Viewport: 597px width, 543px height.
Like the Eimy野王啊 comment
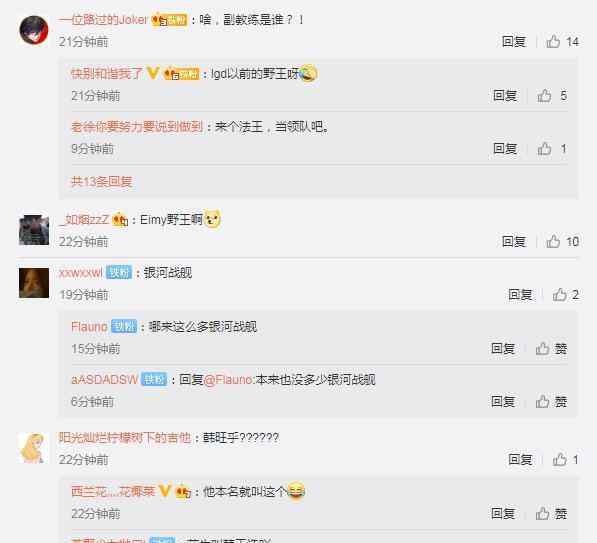[x=562, y=241]
